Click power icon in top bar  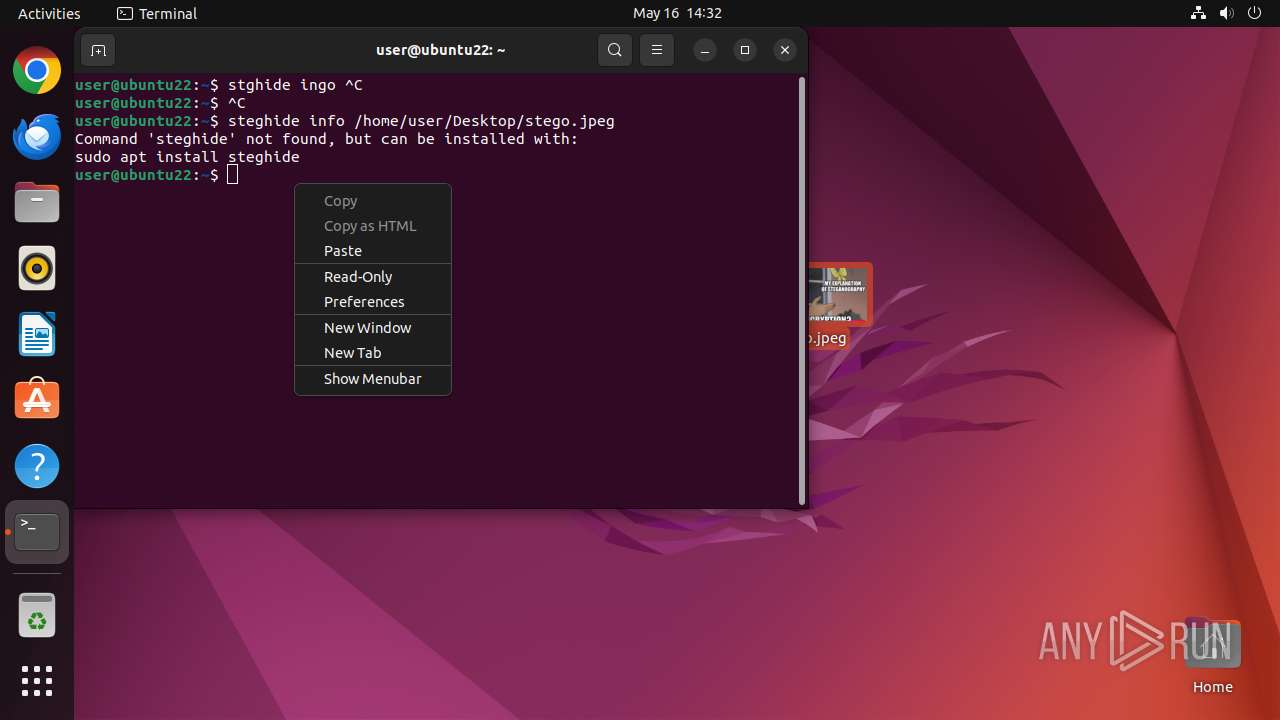pyautogui.click(x=1255, y=13)
